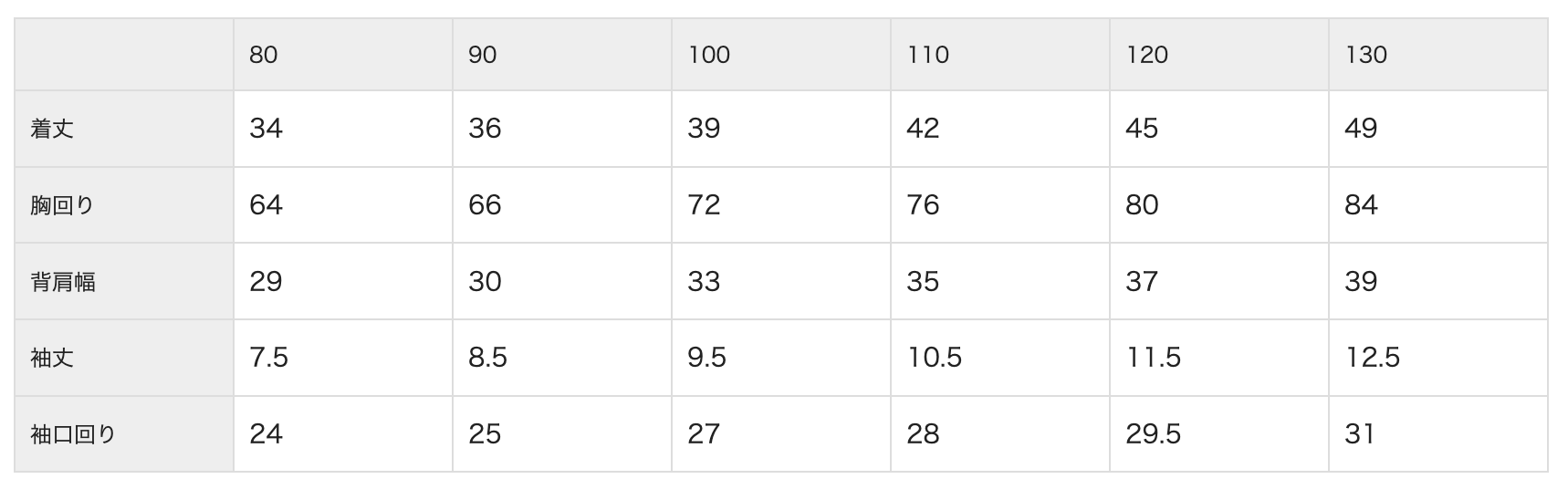Select the 袖丈 value 7.5 cell
This screenshot has height=500, width=1568.
coord(268,358)
